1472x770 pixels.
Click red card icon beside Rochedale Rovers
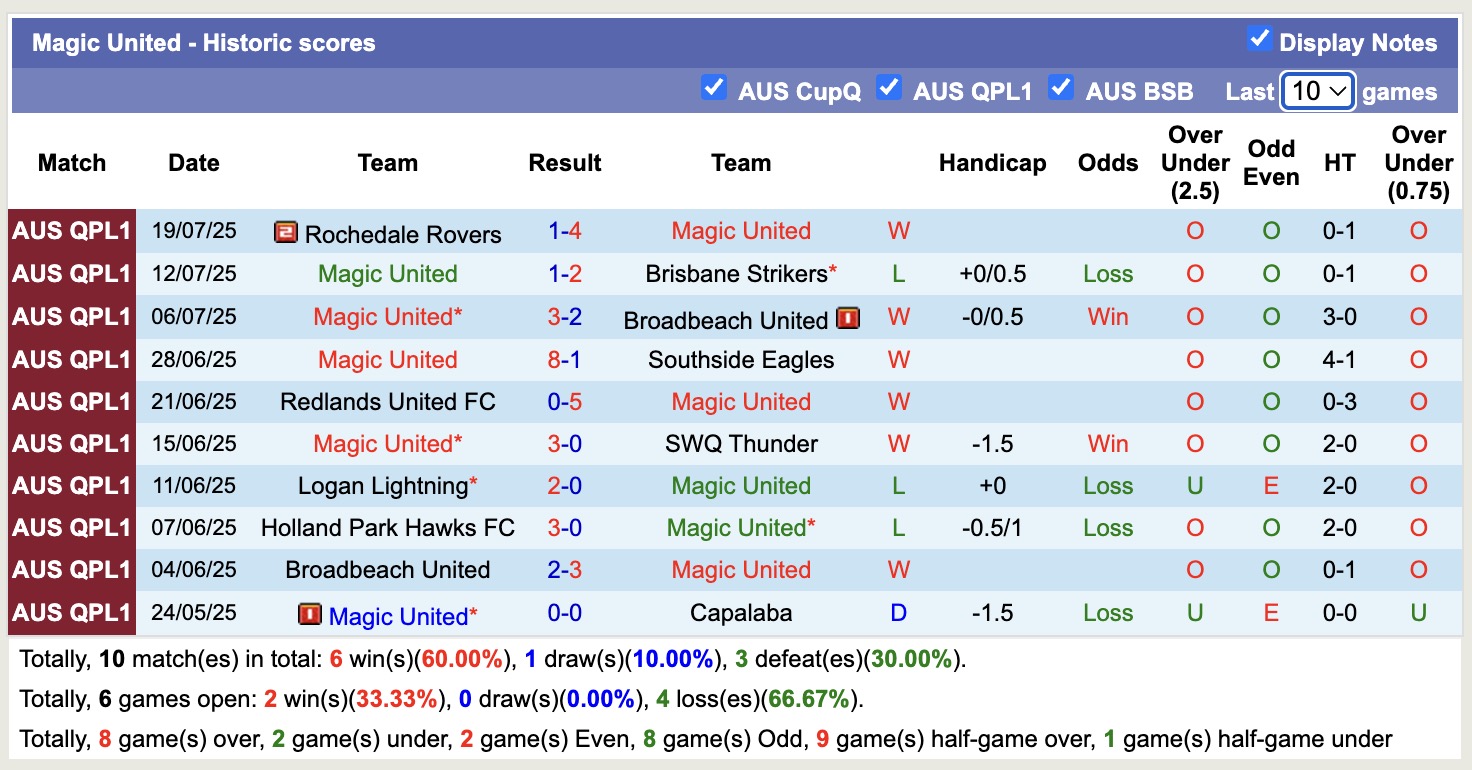(286, 233)
